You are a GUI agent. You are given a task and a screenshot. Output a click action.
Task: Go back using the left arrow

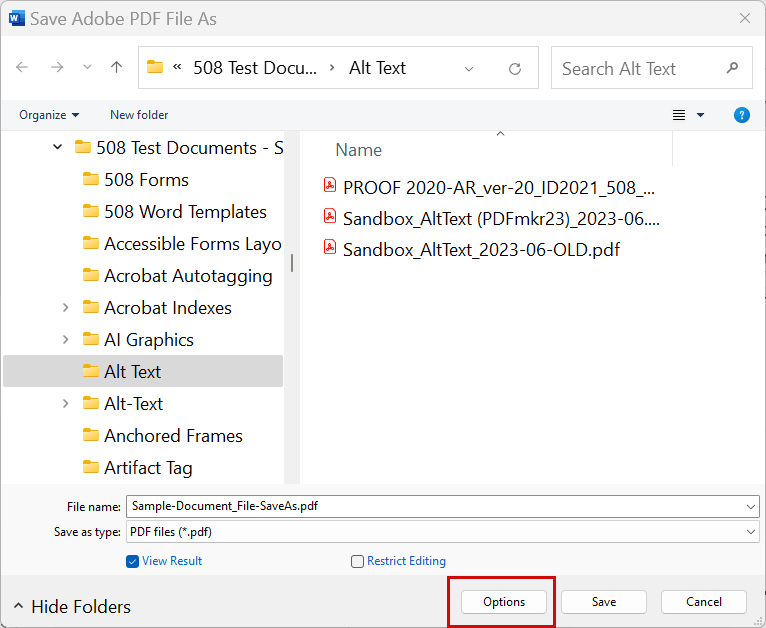click(x=22, y=67)
